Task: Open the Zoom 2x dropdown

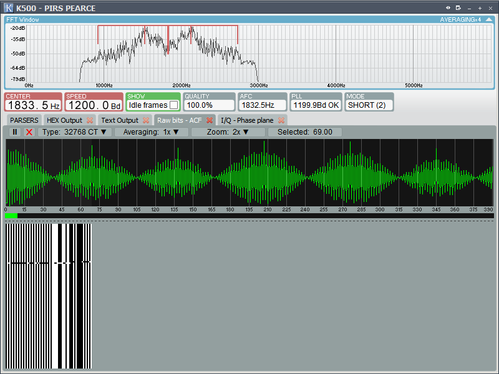Action: [228, 132]
